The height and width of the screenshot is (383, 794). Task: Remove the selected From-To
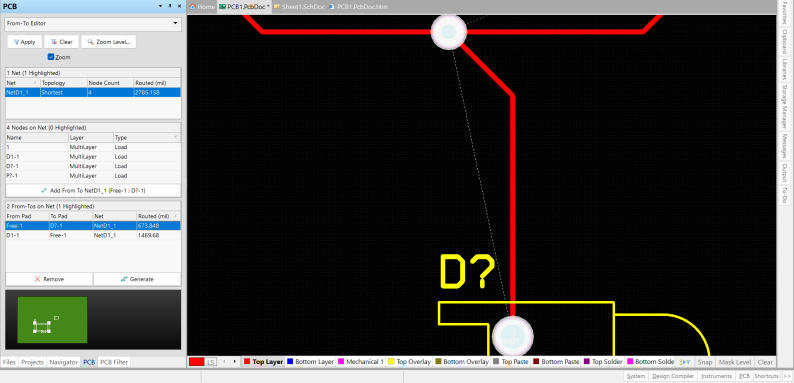49,279
